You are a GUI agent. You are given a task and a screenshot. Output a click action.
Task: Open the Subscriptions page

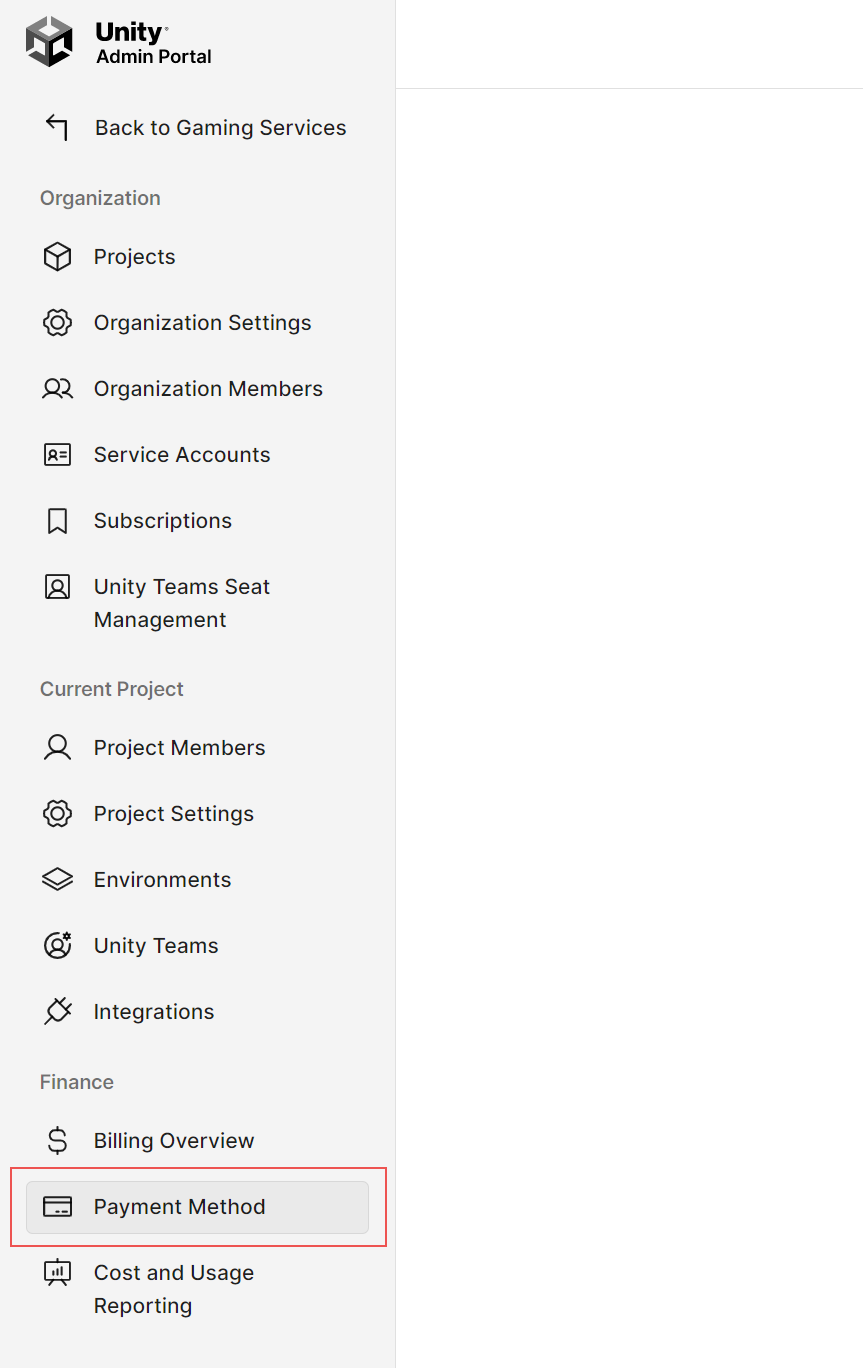(198, 521)
